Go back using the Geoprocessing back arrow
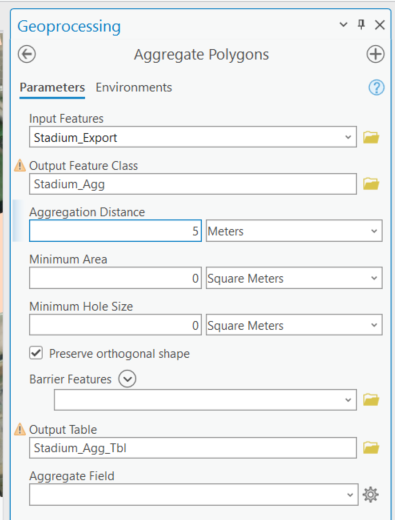This screenshot has width=395, height=520. pyautogui.click(x=27, y=54)
